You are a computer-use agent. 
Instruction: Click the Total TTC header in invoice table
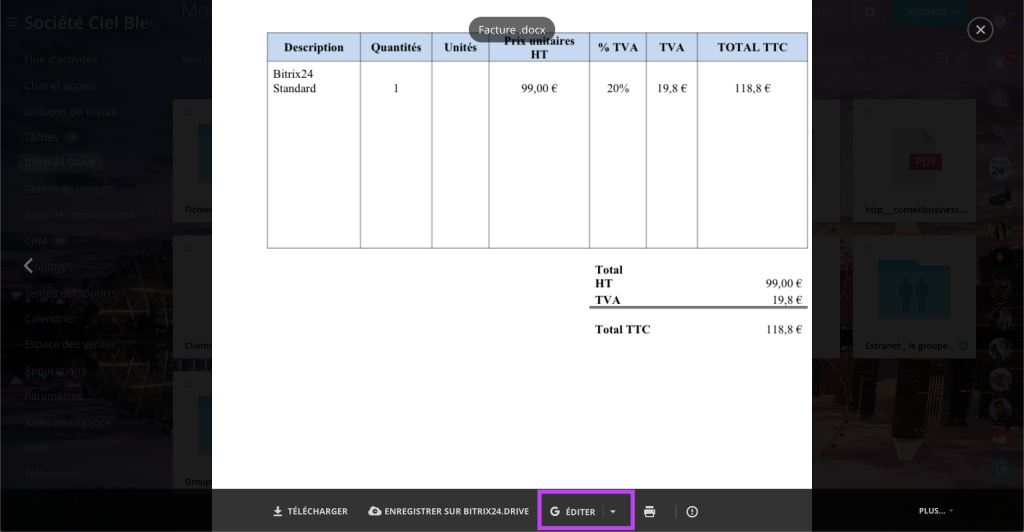coord(752,47)
